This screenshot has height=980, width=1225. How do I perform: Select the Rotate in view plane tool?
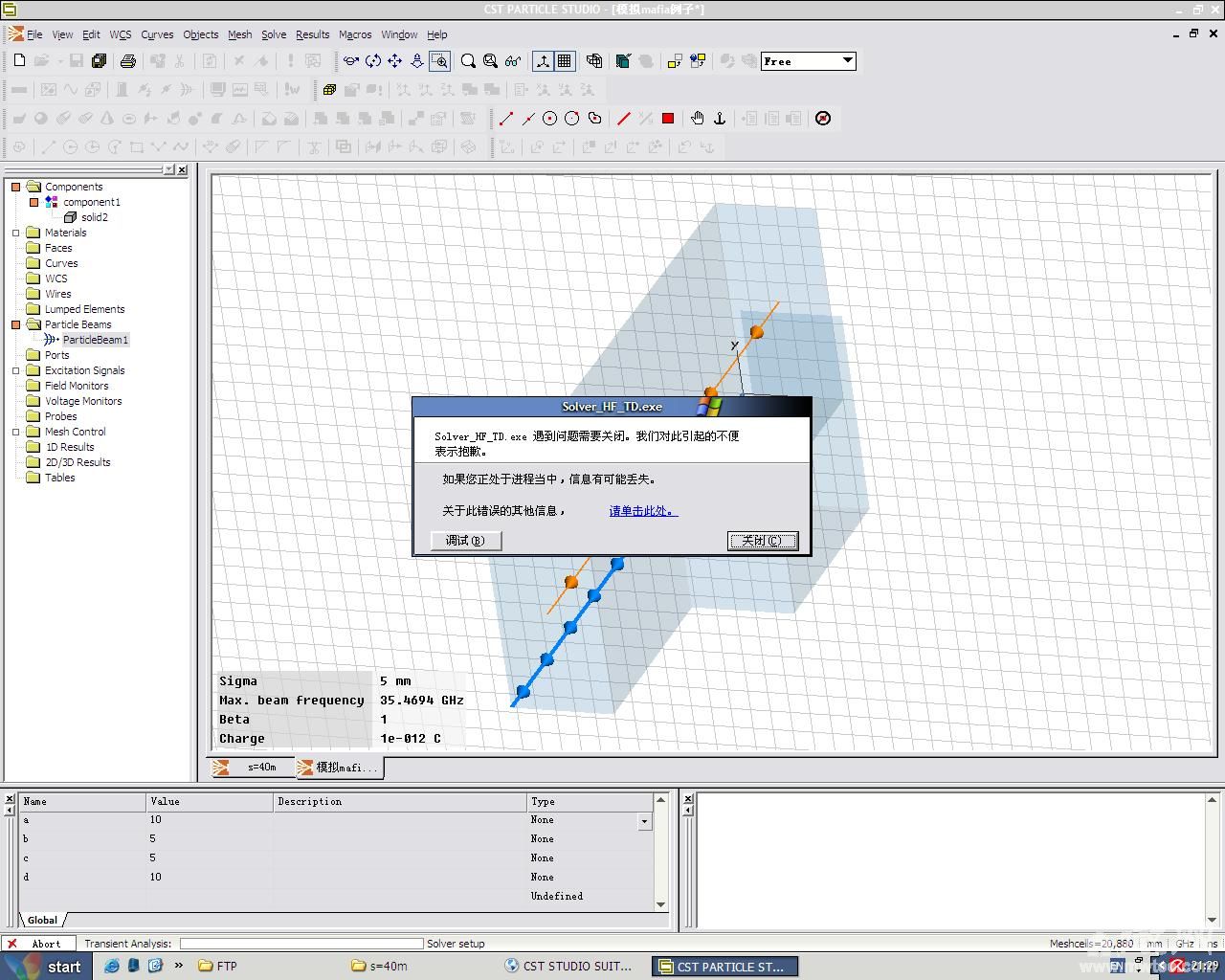click(373, 60)
